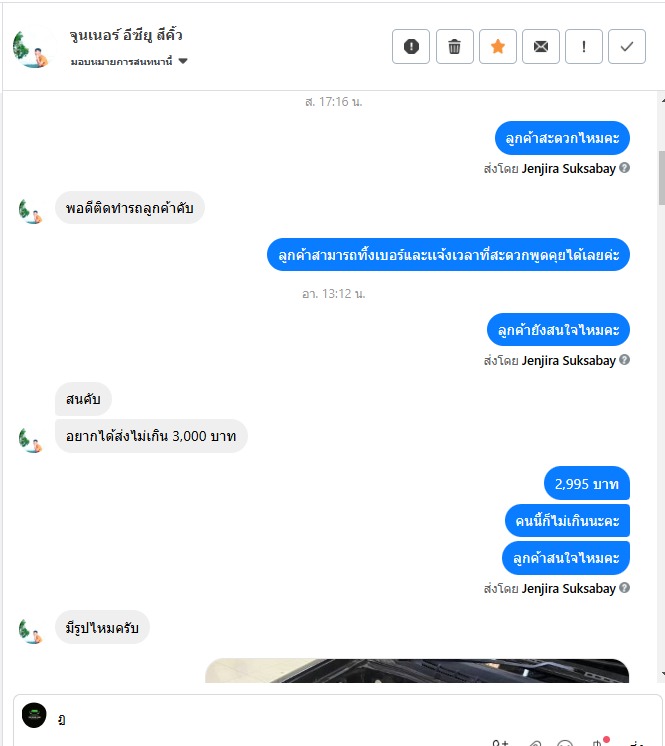This screenshot has height=746, width=665.
Task: Toggle the orange star follow-up icon
Action: (498, 47)
